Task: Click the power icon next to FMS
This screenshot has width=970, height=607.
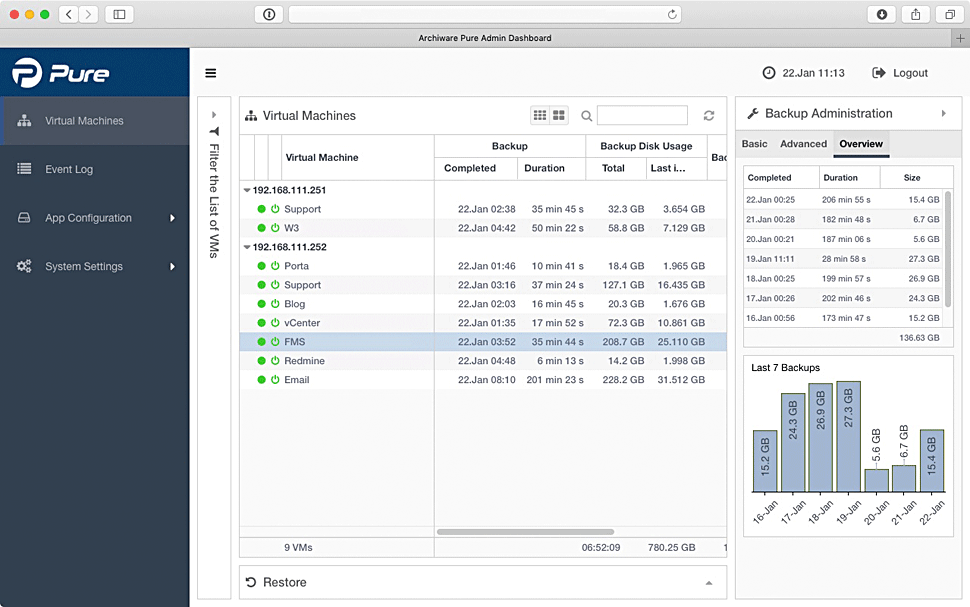Action: pos(275,342)
